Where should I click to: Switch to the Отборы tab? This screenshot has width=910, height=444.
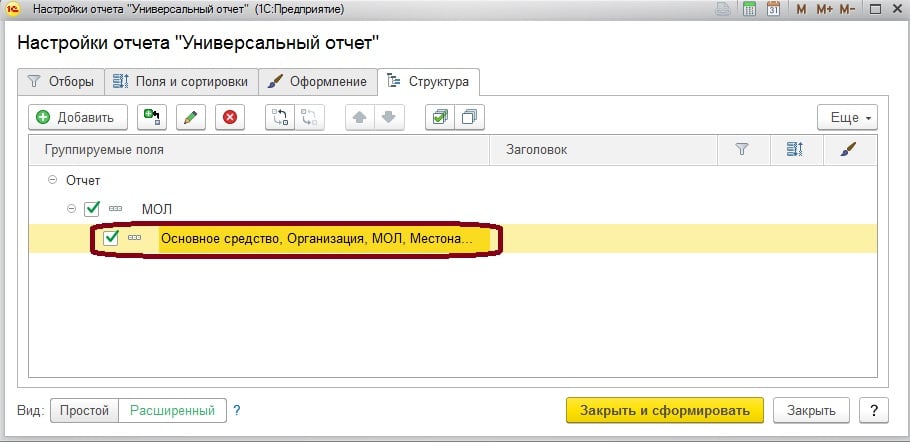[x=62, y=81]
